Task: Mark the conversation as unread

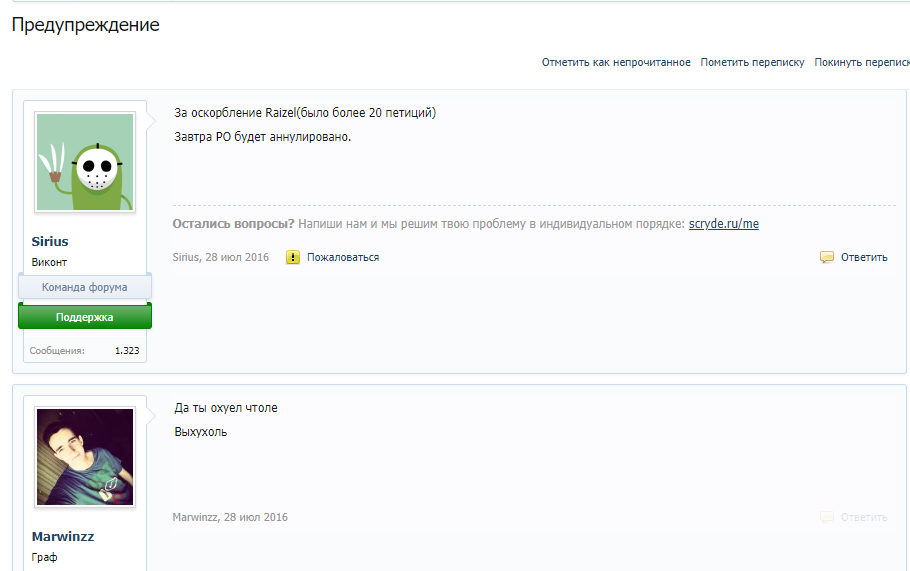Action: [x=616, y=62]
